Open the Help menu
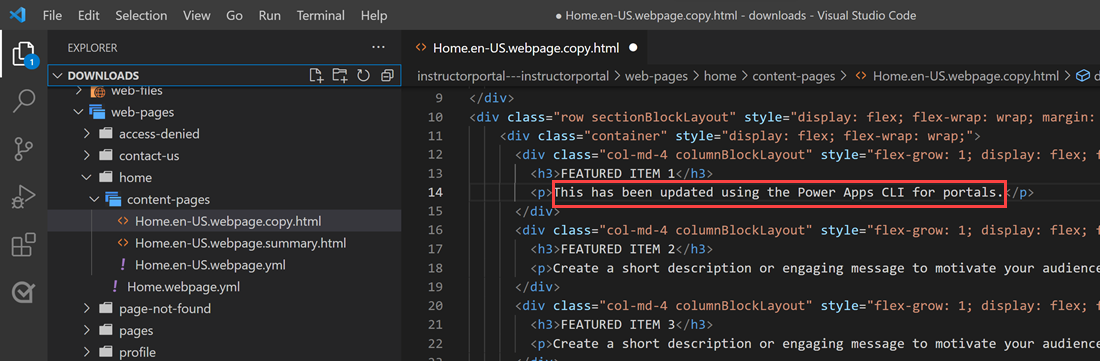 (x=374, y=15)
